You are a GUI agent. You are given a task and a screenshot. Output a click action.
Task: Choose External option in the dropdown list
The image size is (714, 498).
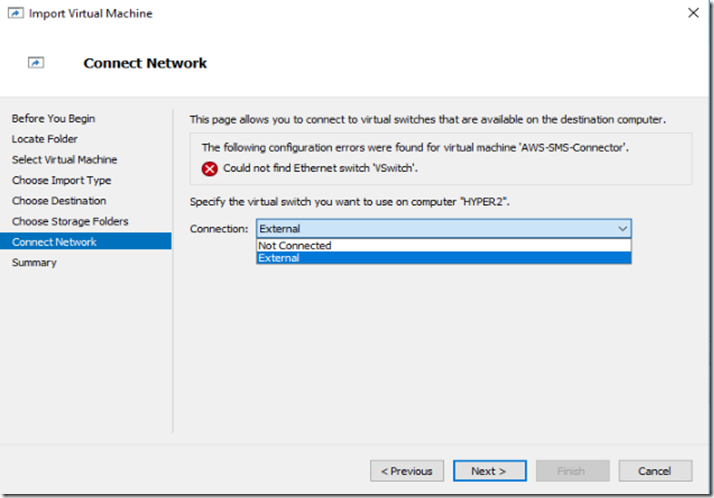[444, 258]
